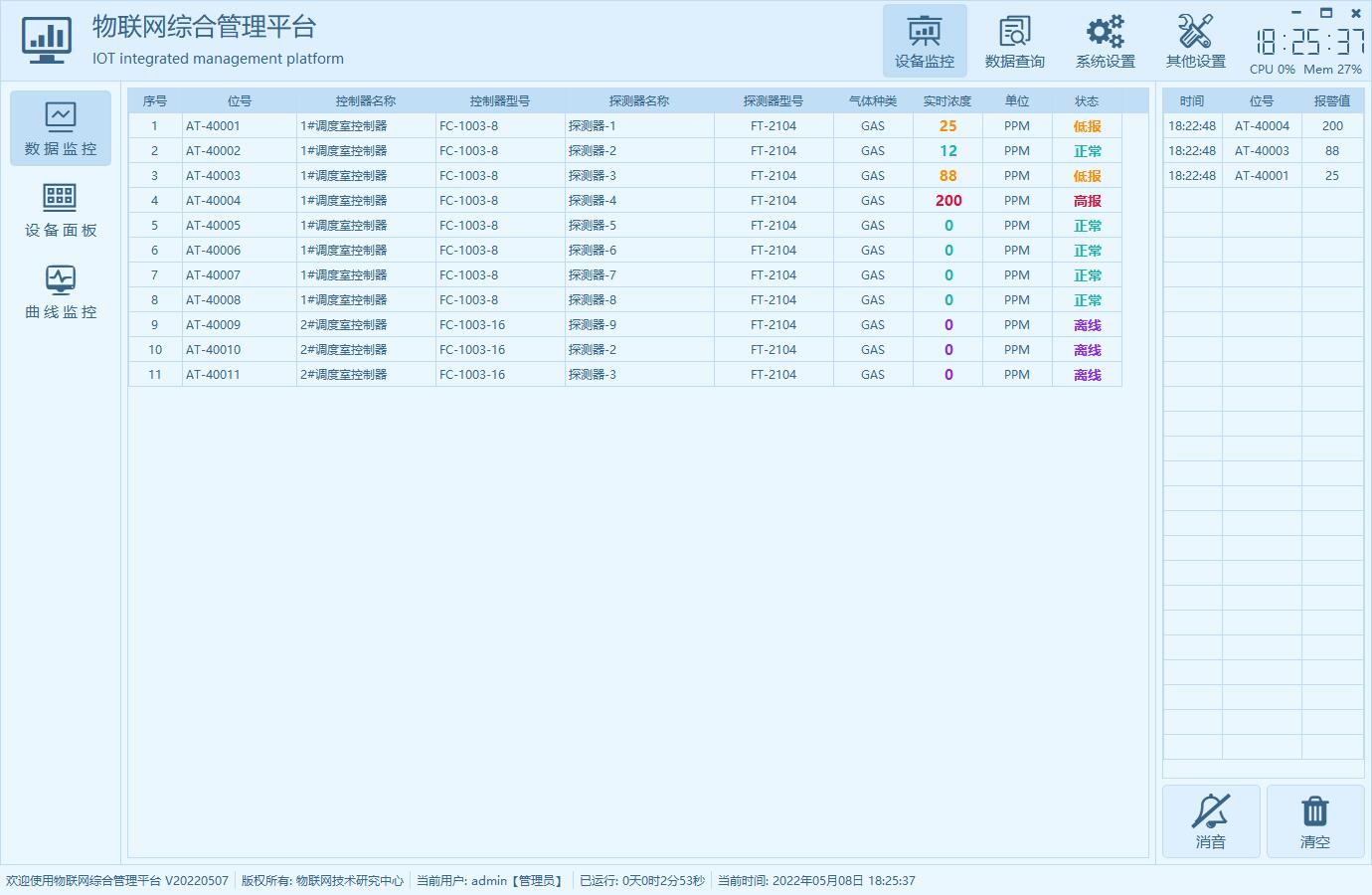The image size is (1372, 895).
Task: Click the 报警值 header in alarm list
Action: pos(1331,101)
